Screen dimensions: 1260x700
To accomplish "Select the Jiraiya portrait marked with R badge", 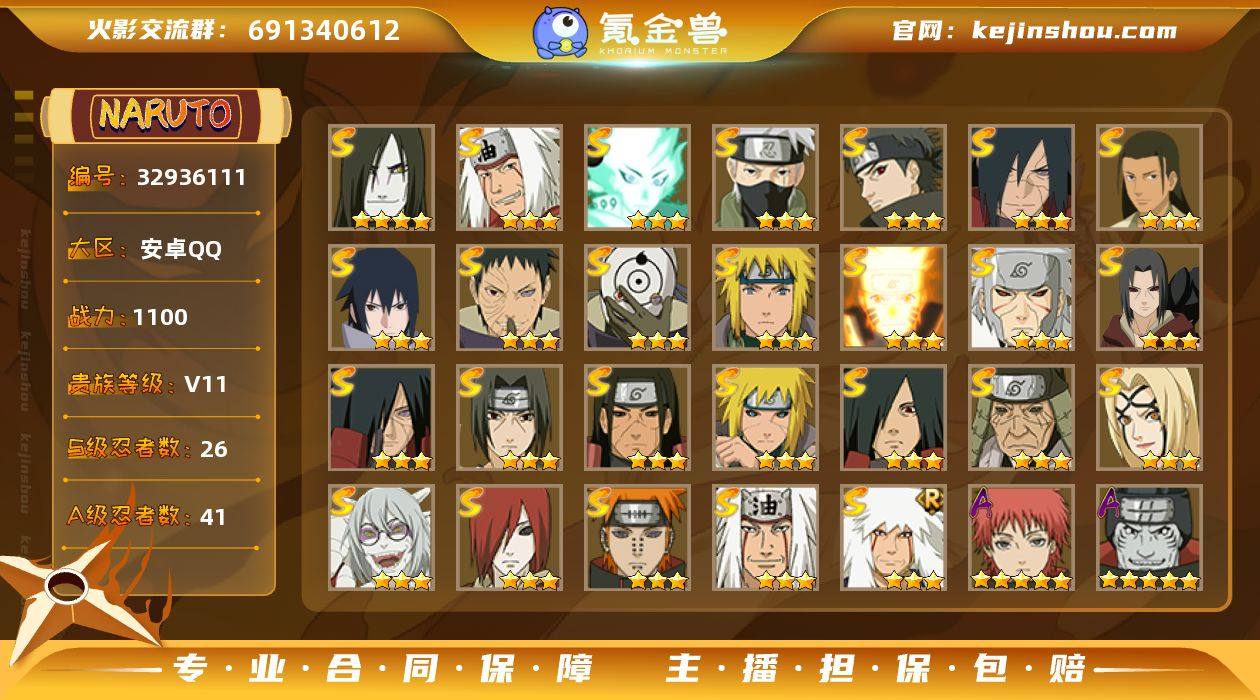I will click(x=894, y=538).
